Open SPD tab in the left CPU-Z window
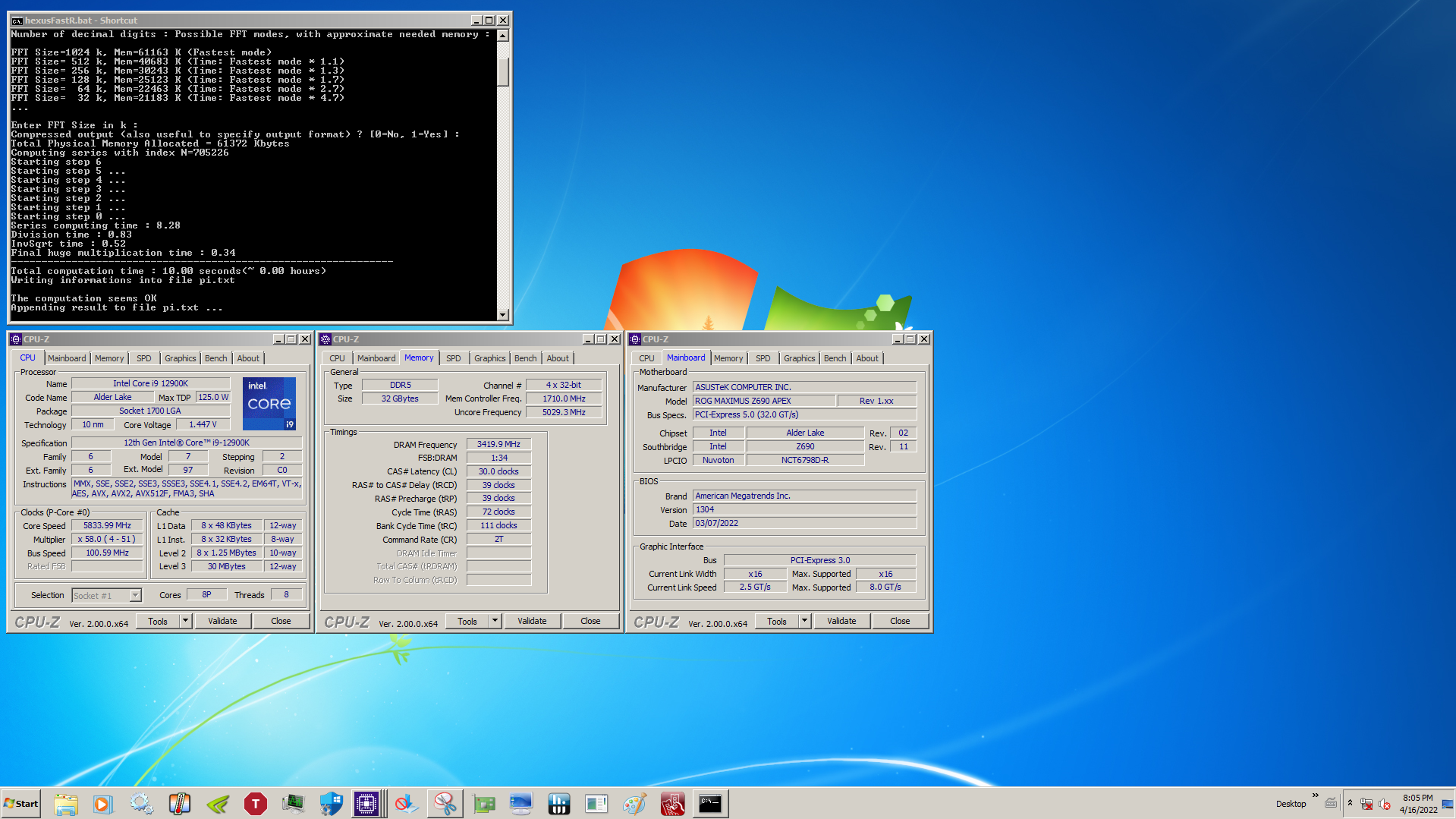Screen dimensions: 1456x819 coord(144,358)
